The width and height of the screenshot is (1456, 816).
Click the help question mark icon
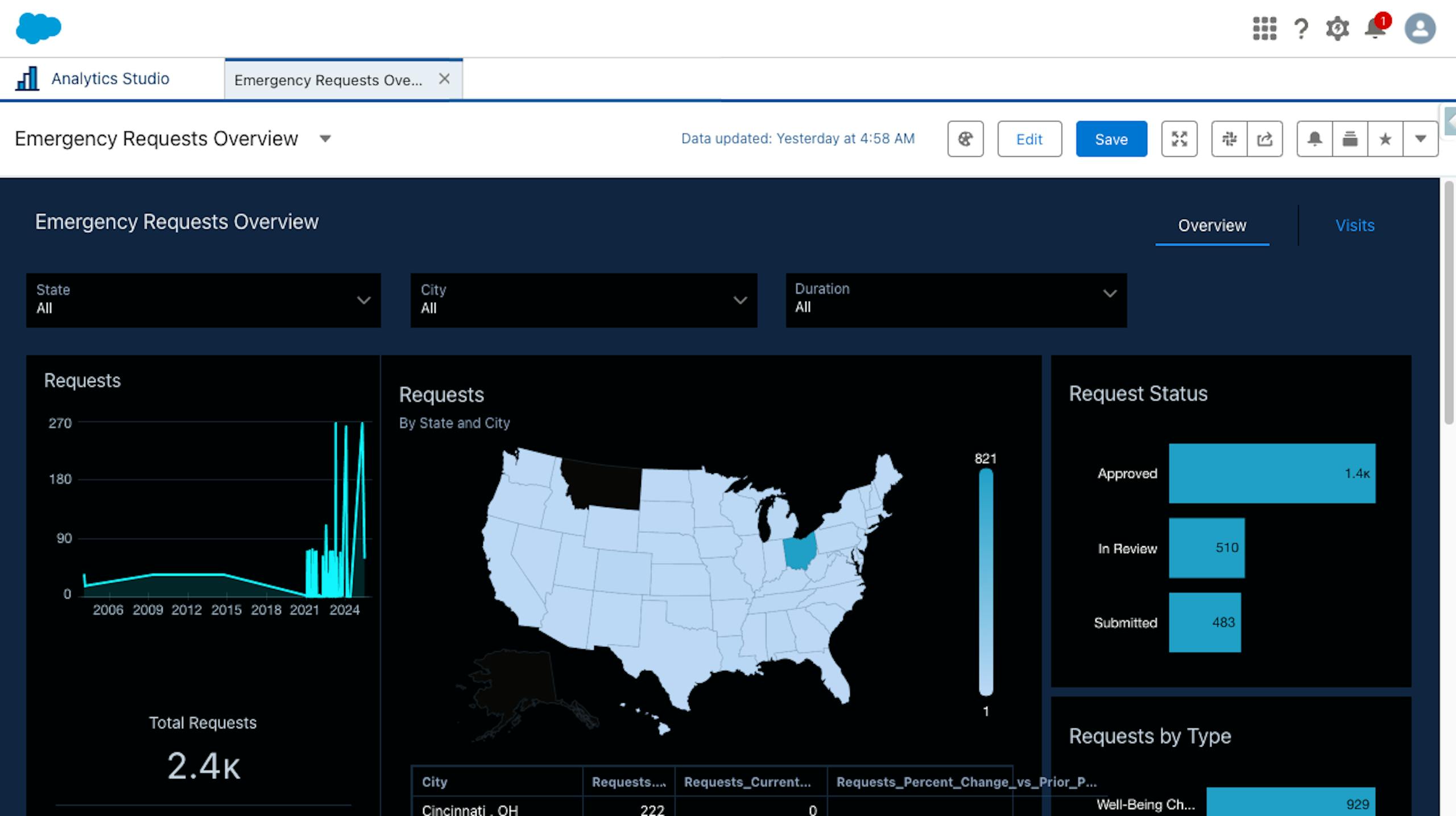coord(1301,28)
